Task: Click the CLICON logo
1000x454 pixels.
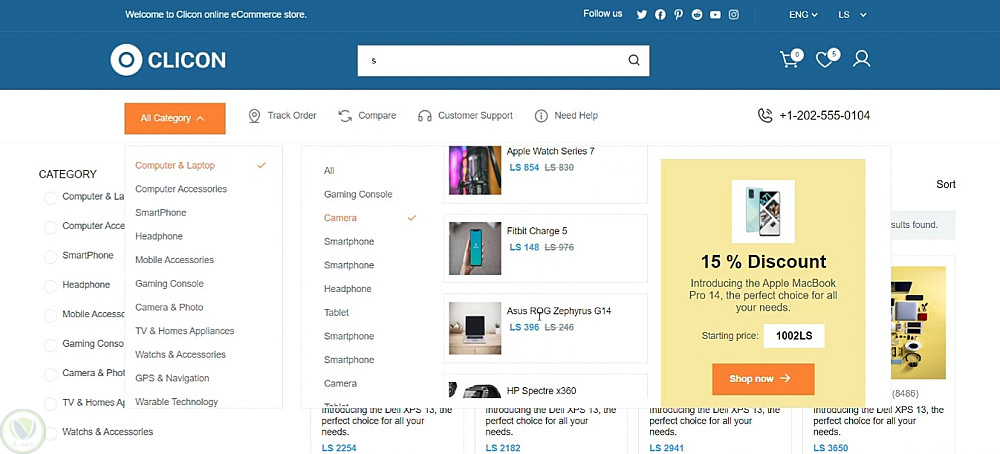Action: (x=168, y=60)
